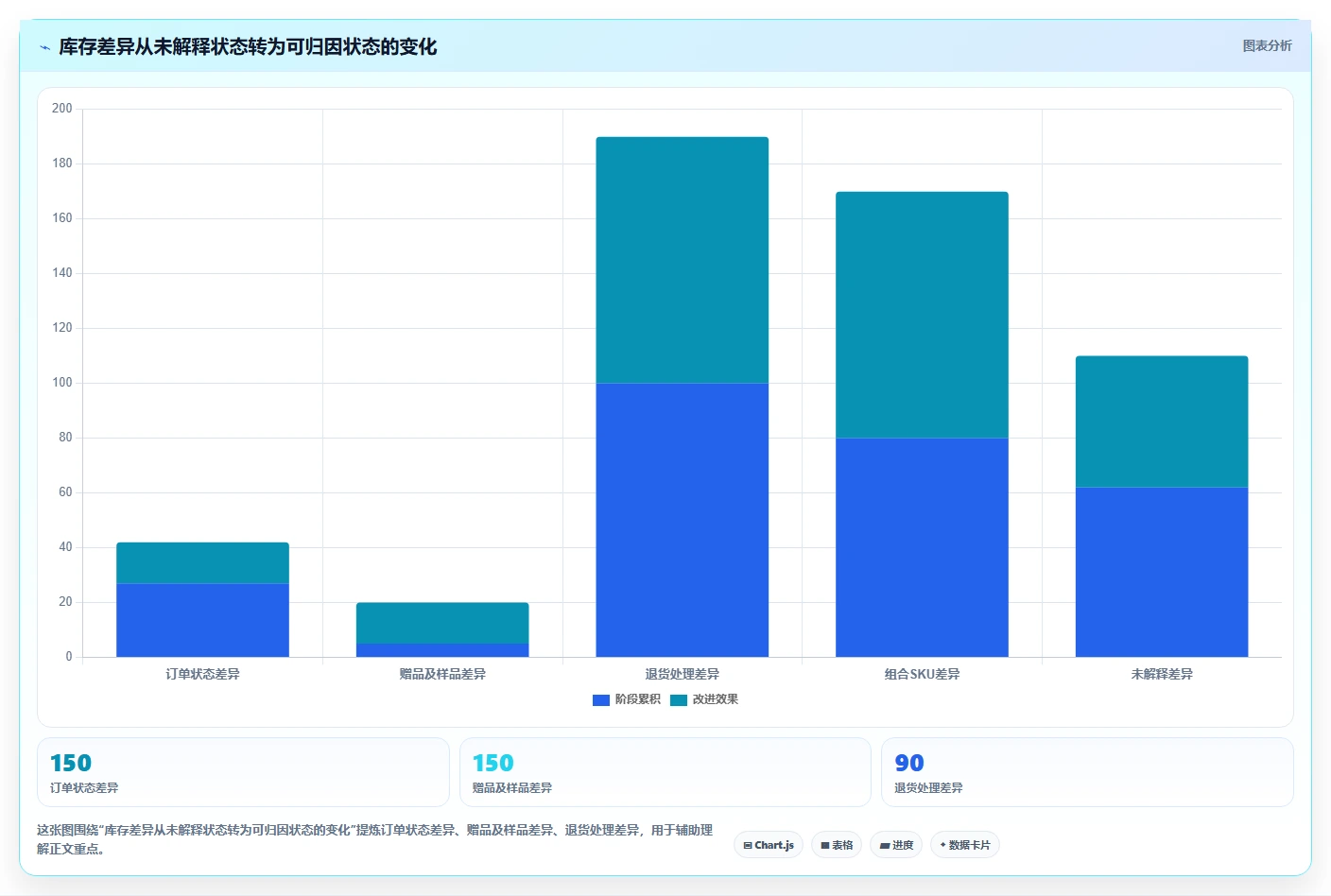Click the 阶段累积 legend label
This screenshot has width=1331, height=896.
pos(637,699)
